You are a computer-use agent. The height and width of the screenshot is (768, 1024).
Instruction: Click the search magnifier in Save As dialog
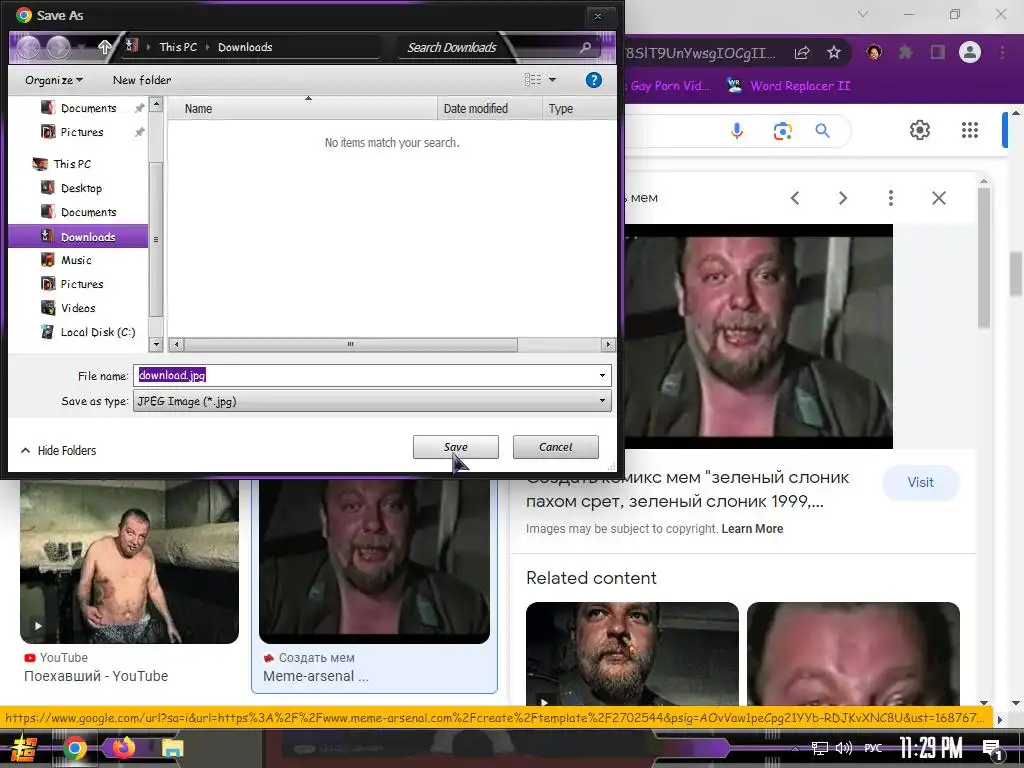point(585,47)
